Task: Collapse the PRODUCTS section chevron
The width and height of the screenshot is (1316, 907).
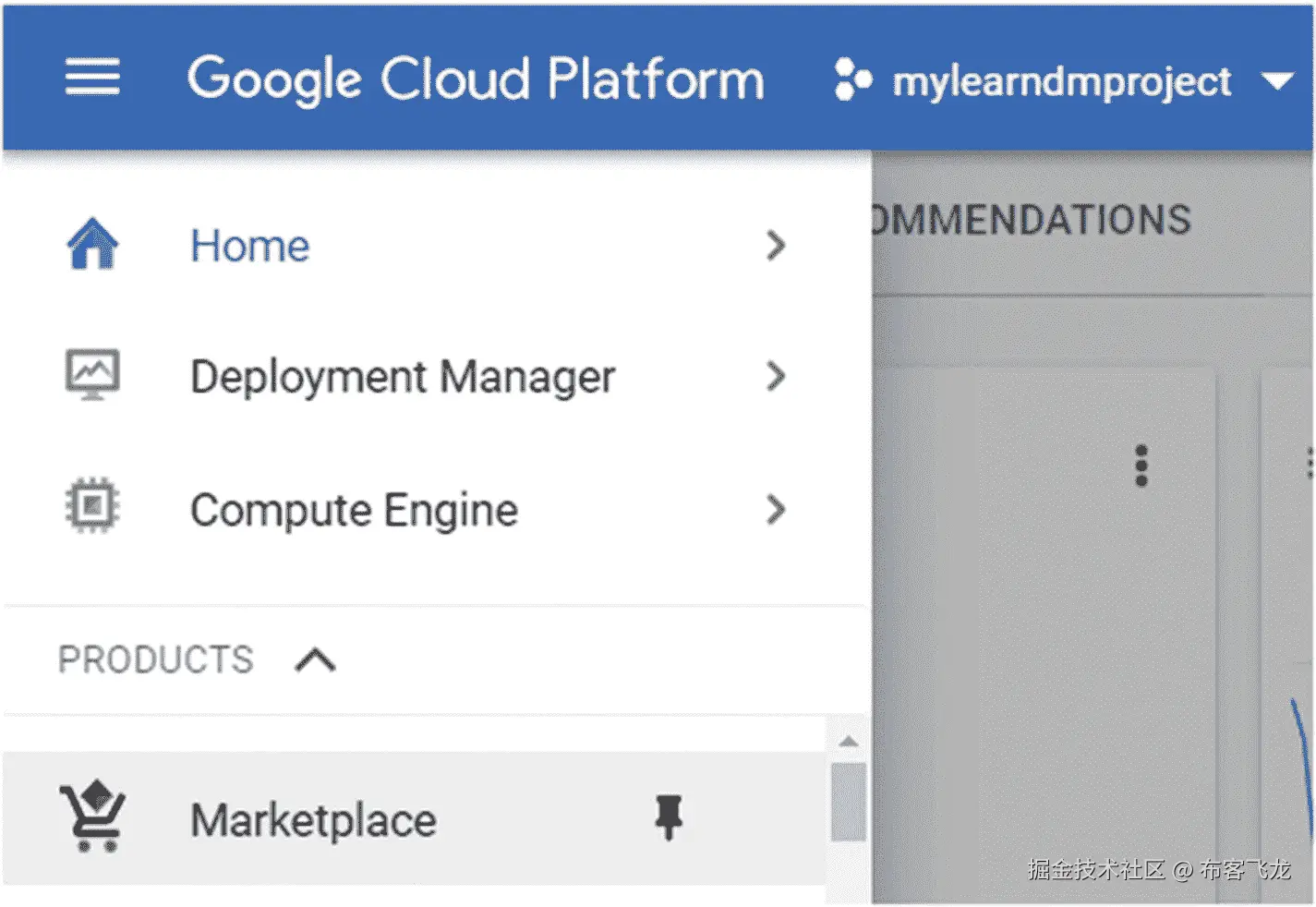Action: click(x=315, y=660)
